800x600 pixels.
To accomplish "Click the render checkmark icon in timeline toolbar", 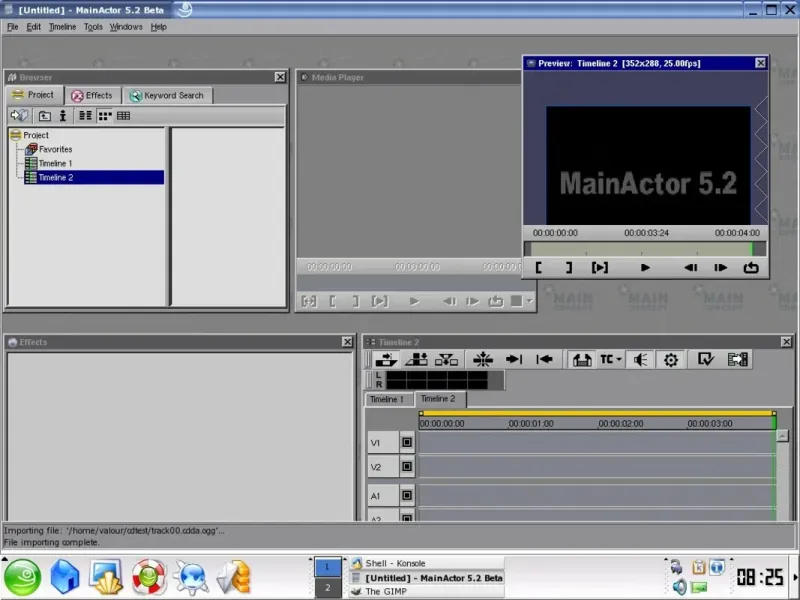I will point(706,360).
